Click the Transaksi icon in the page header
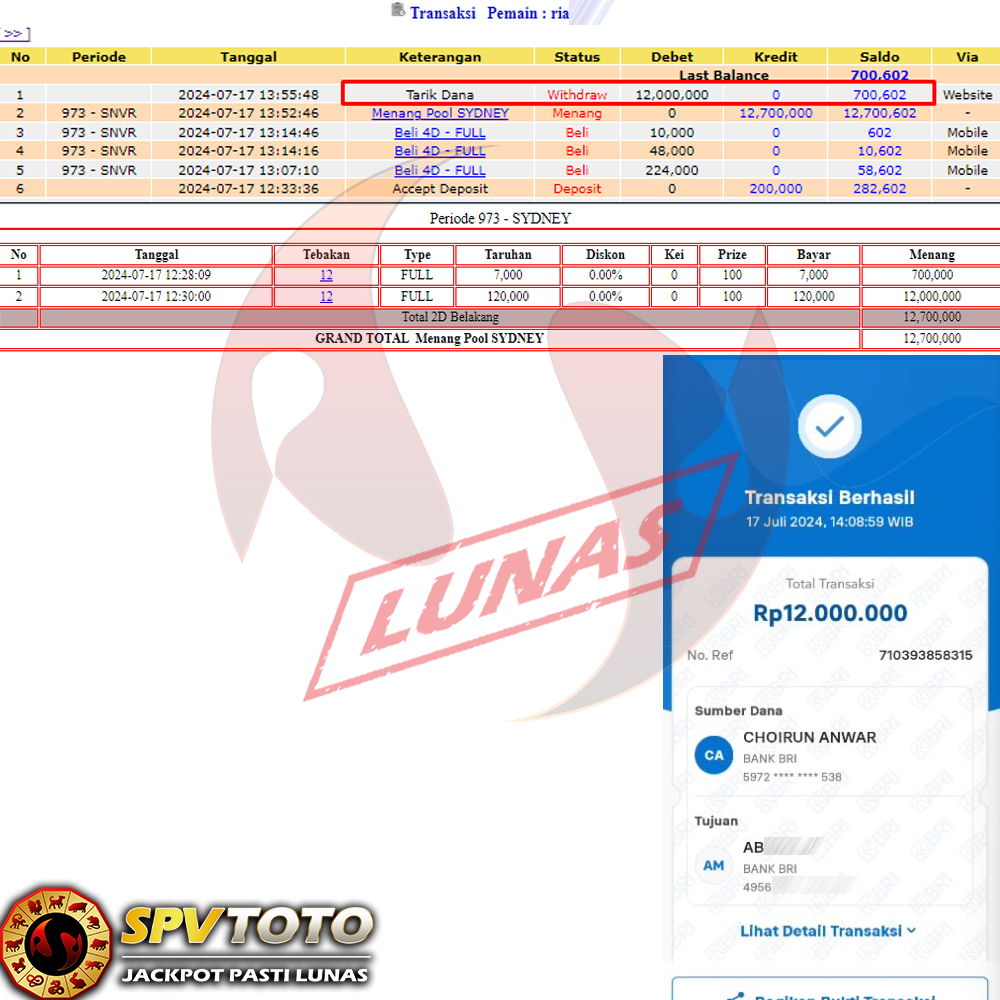Viewport: 1000px width, 1000px height. [398, 12]
